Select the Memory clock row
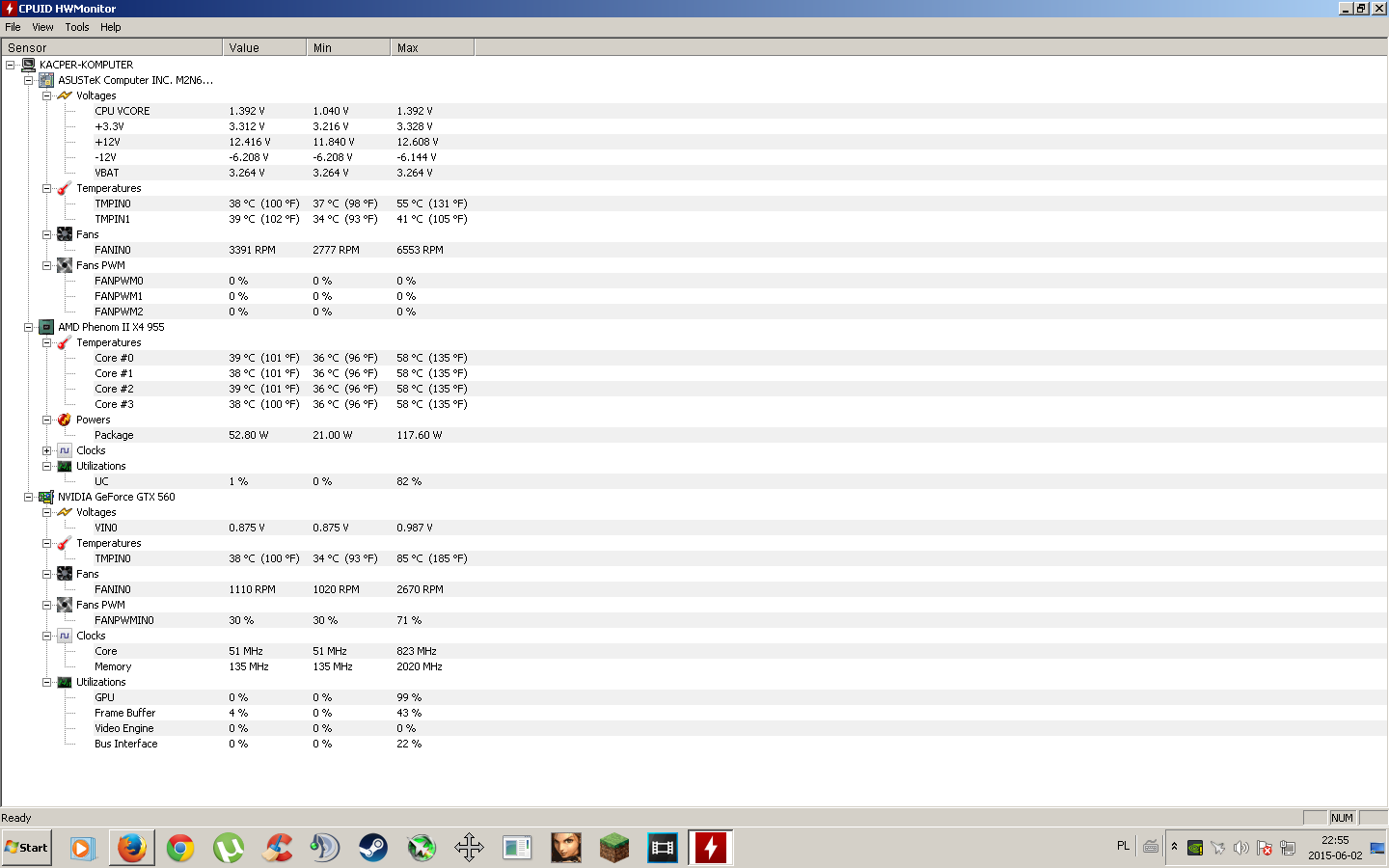 click(694, 666)
